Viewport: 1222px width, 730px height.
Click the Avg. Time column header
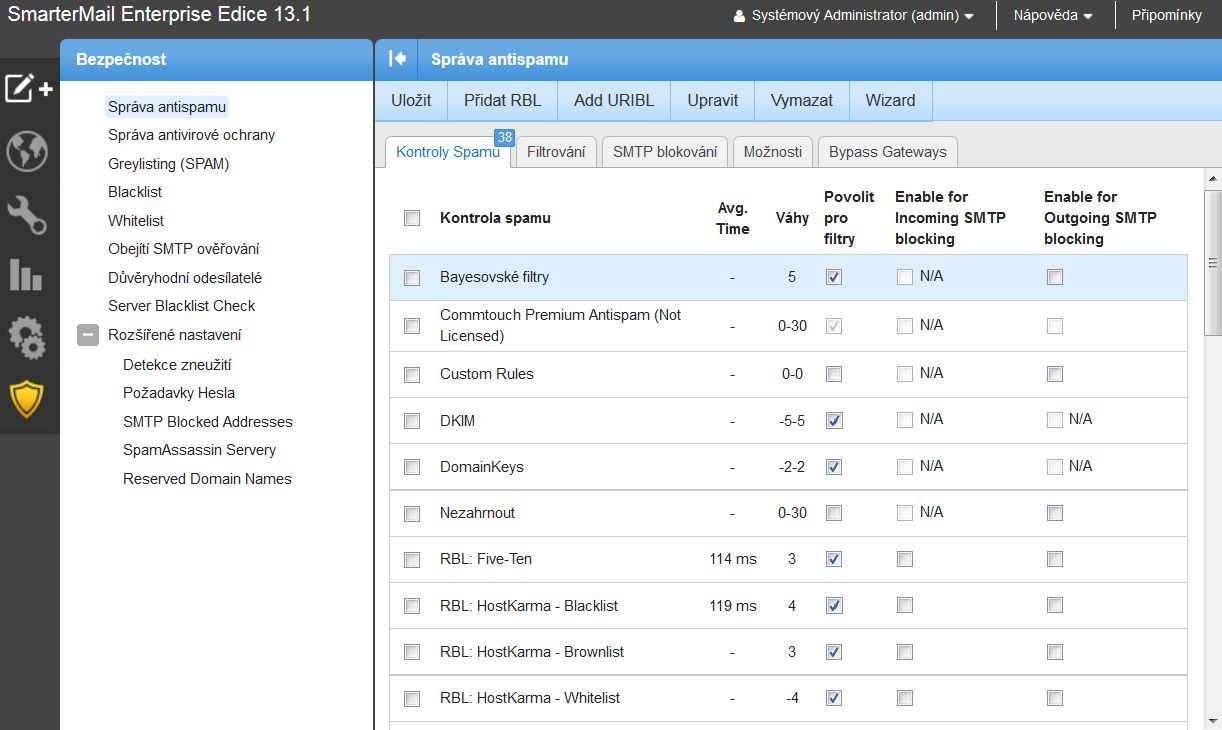point(733,218)
